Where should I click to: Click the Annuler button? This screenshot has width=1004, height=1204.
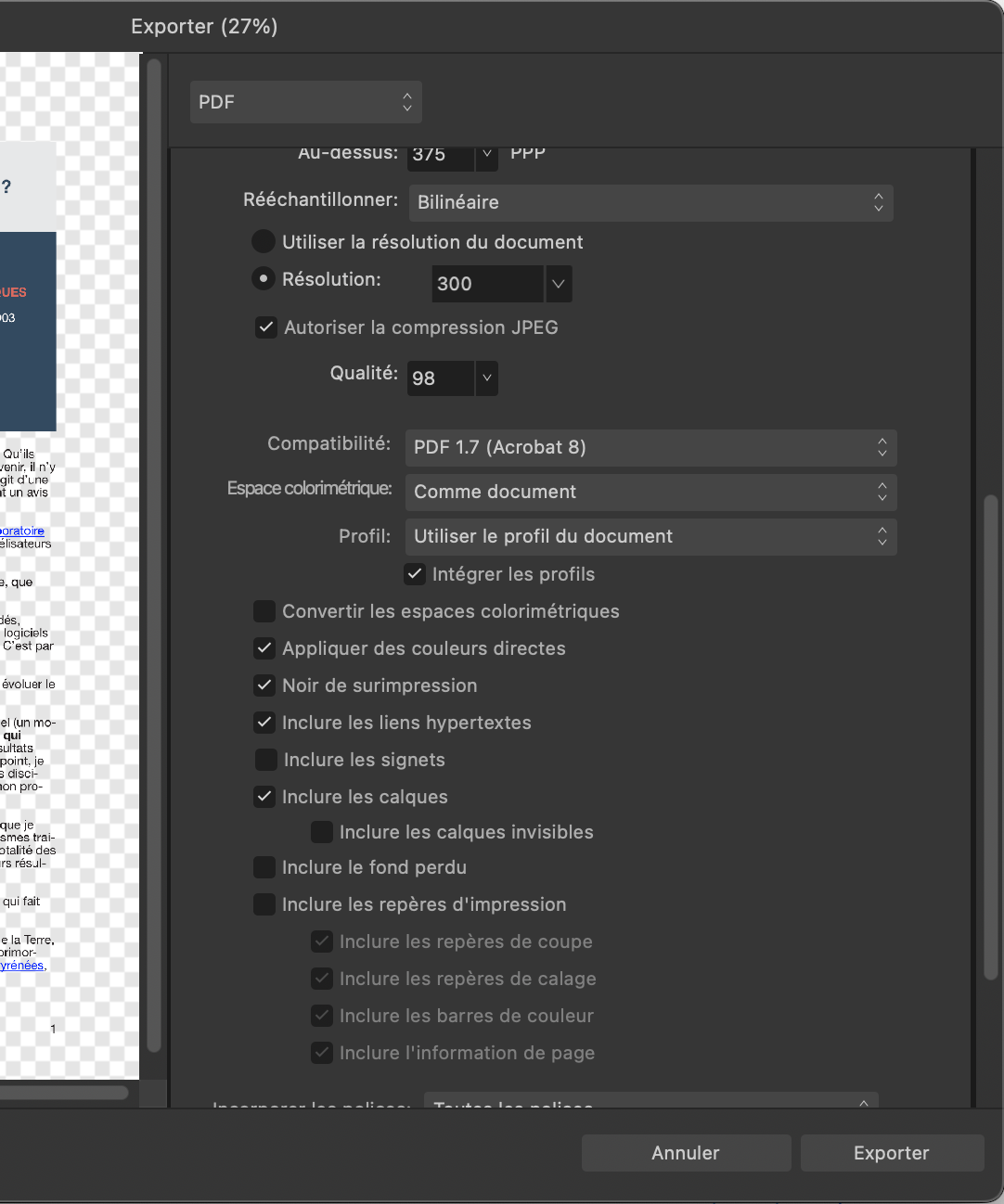tap(686, 1153)
